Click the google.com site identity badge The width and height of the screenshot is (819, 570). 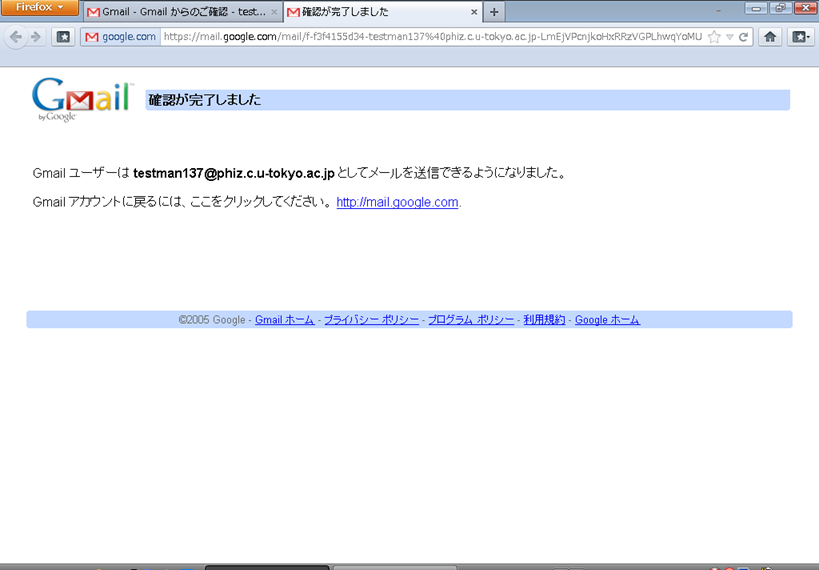[x=121, y=37]
